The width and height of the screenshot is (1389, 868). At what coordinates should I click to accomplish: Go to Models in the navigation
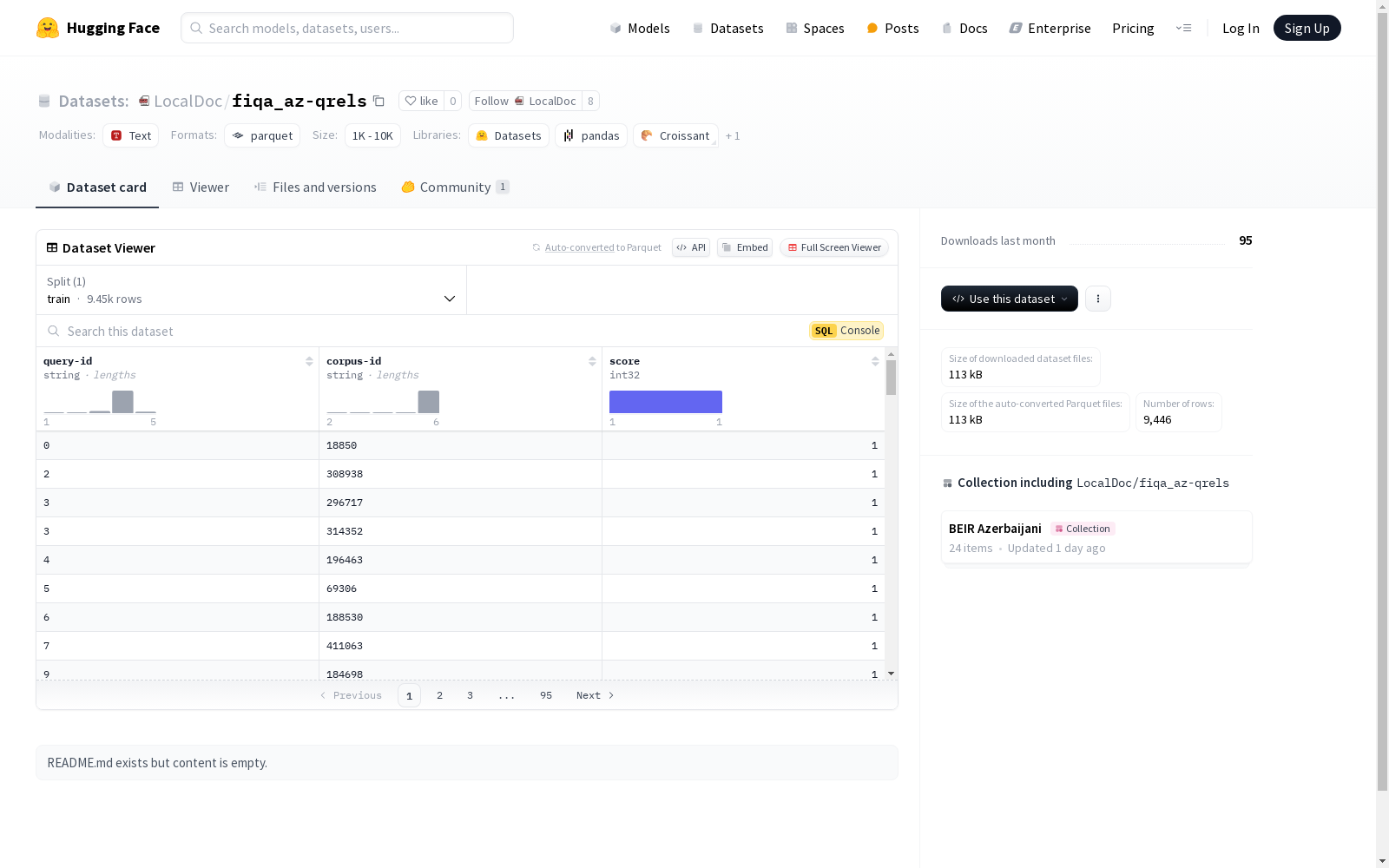(640, 28)
